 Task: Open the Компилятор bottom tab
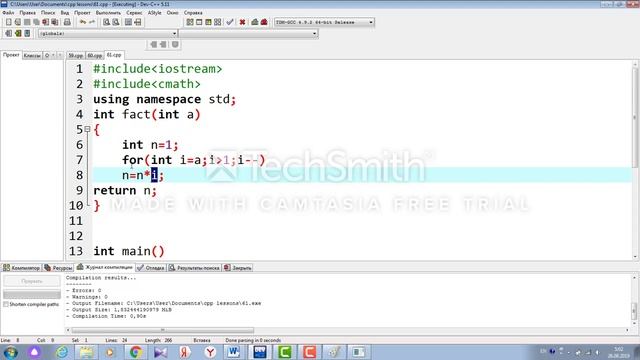pyautogui.click(x=22, y=268)
